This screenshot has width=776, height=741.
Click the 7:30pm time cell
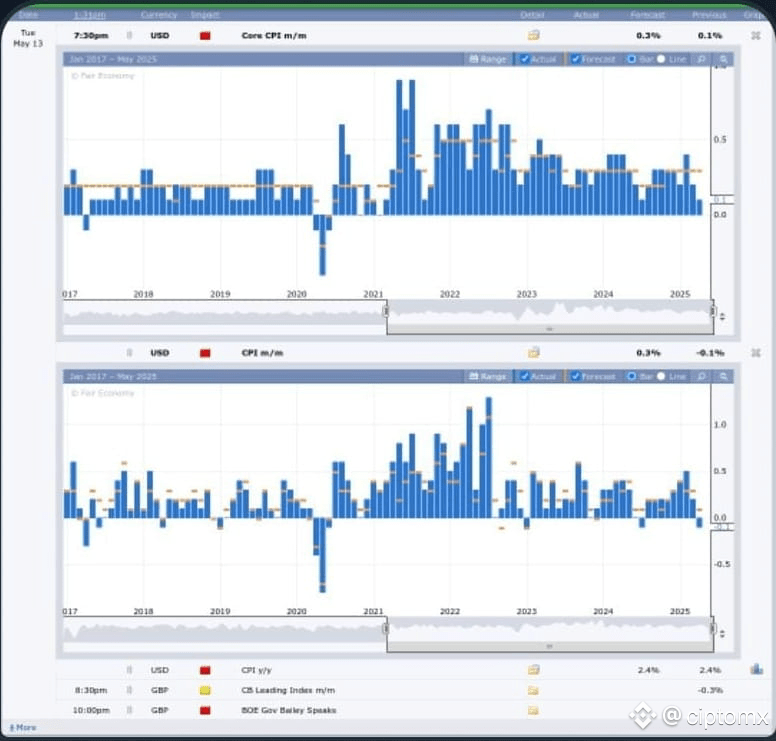[91, 36]
